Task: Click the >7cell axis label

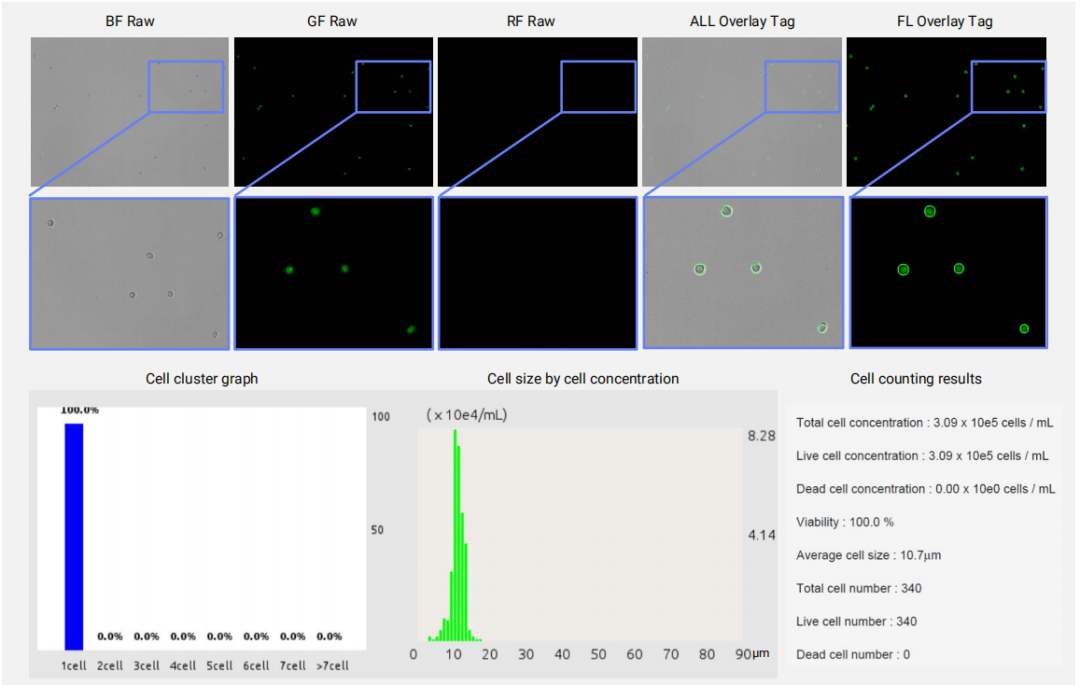Action: coord(333,666)
